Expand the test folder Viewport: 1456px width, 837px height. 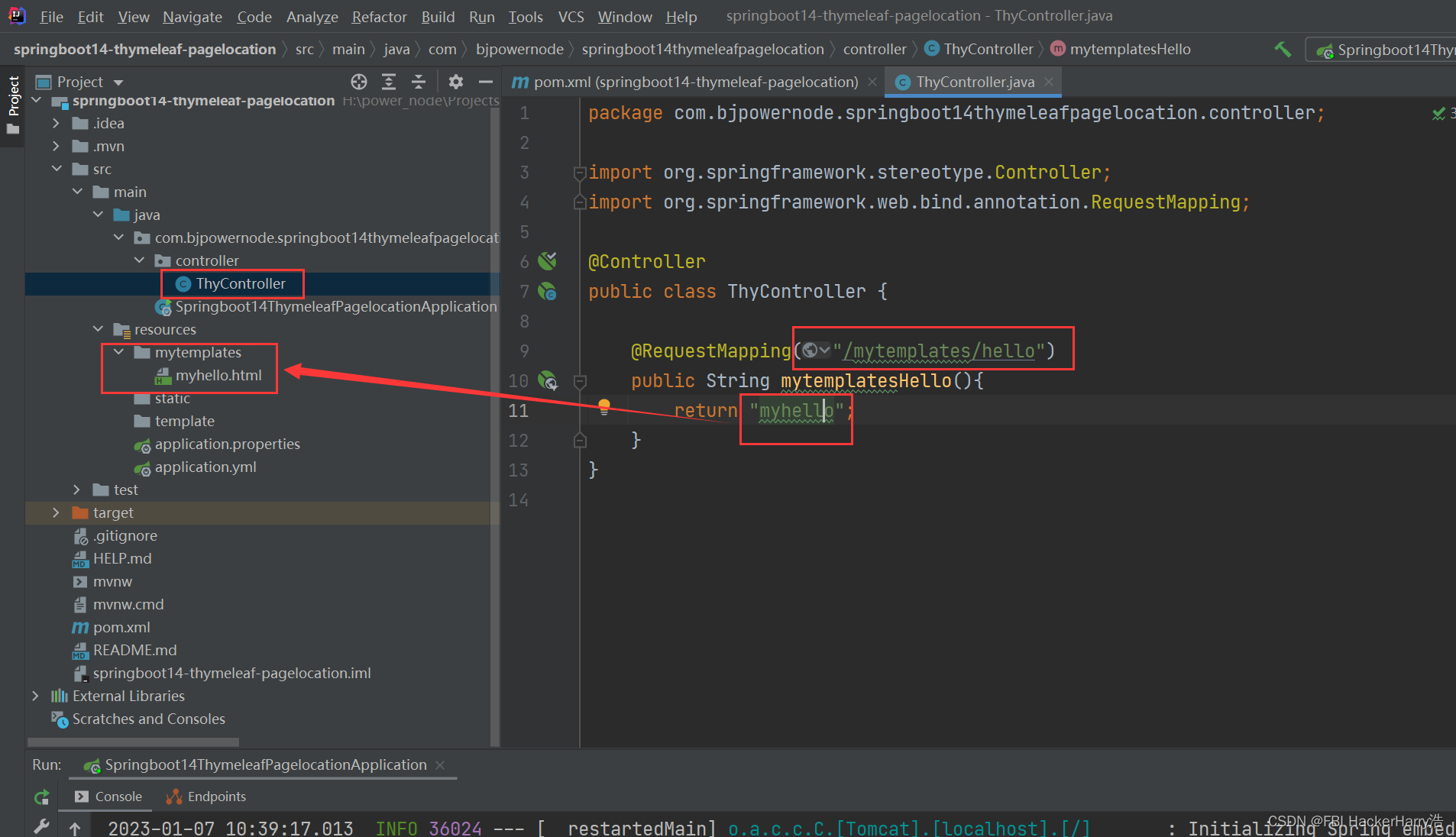point(76,490)
